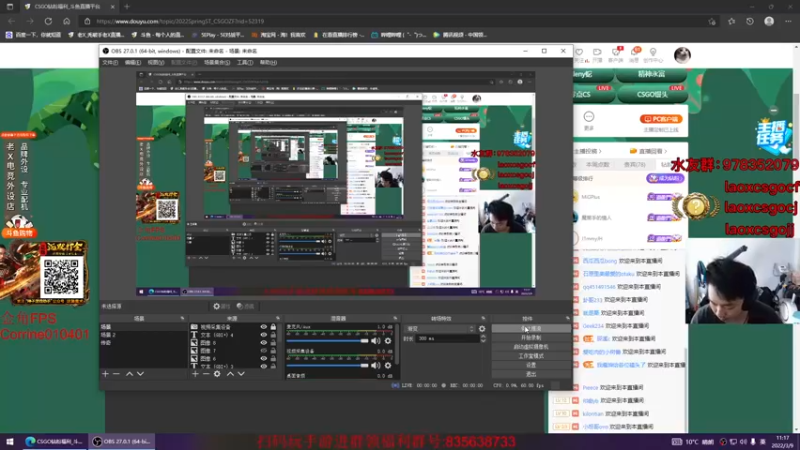Undock Controls panel via header icon
800x450 pixels.
567,318
